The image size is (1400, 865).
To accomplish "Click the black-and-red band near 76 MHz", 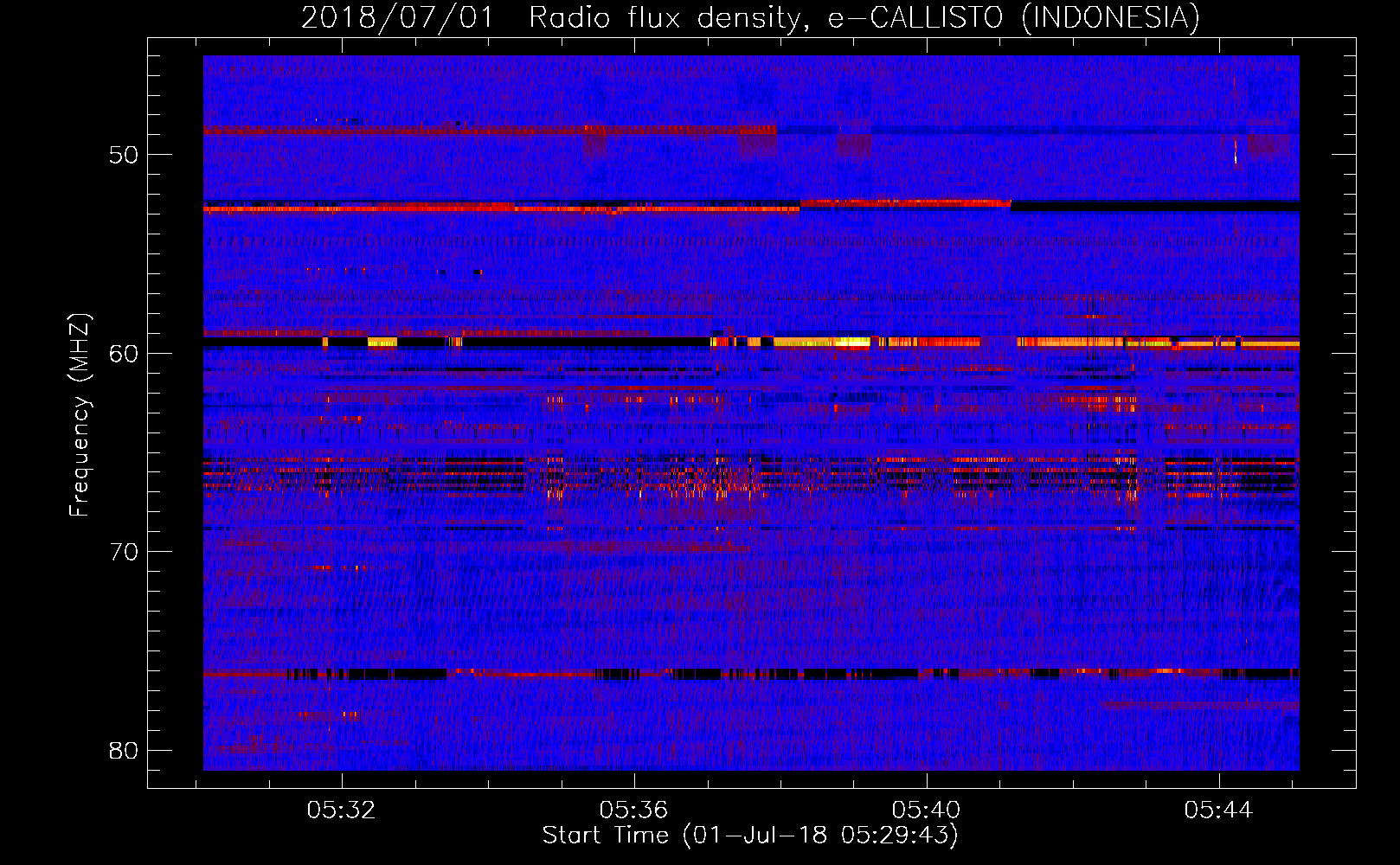I will coord(751,673).
